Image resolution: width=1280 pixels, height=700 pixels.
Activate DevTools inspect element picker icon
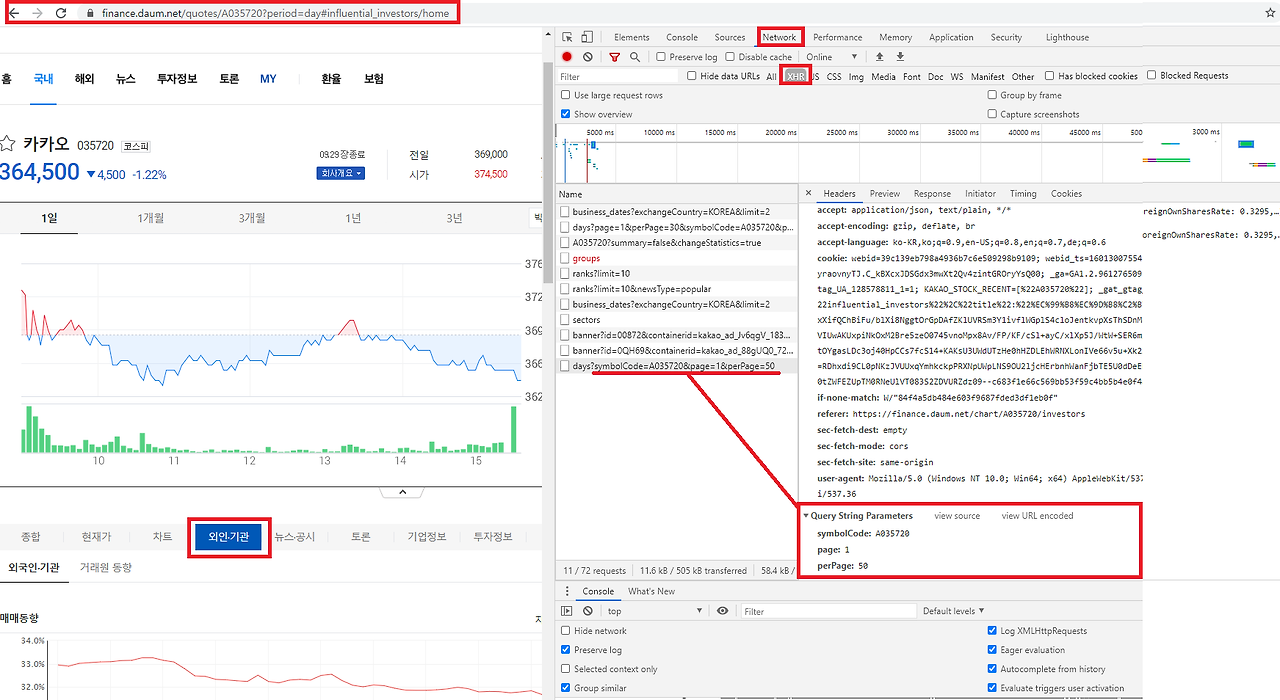567,37
